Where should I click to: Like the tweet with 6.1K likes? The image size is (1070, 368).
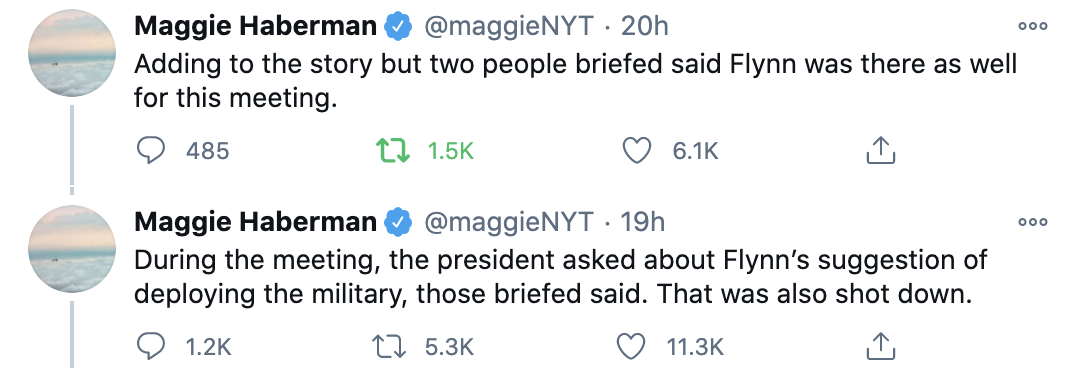point(637,151)
